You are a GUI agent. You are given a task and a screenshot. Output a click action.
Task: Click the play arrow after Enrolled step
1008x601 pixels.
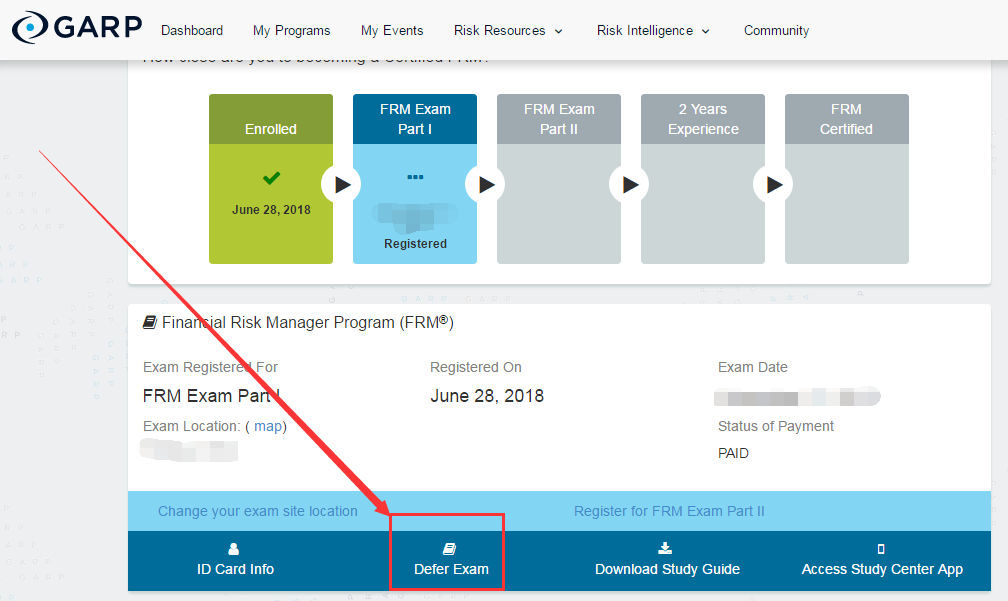pyautogui.click(x=341, y=184)
